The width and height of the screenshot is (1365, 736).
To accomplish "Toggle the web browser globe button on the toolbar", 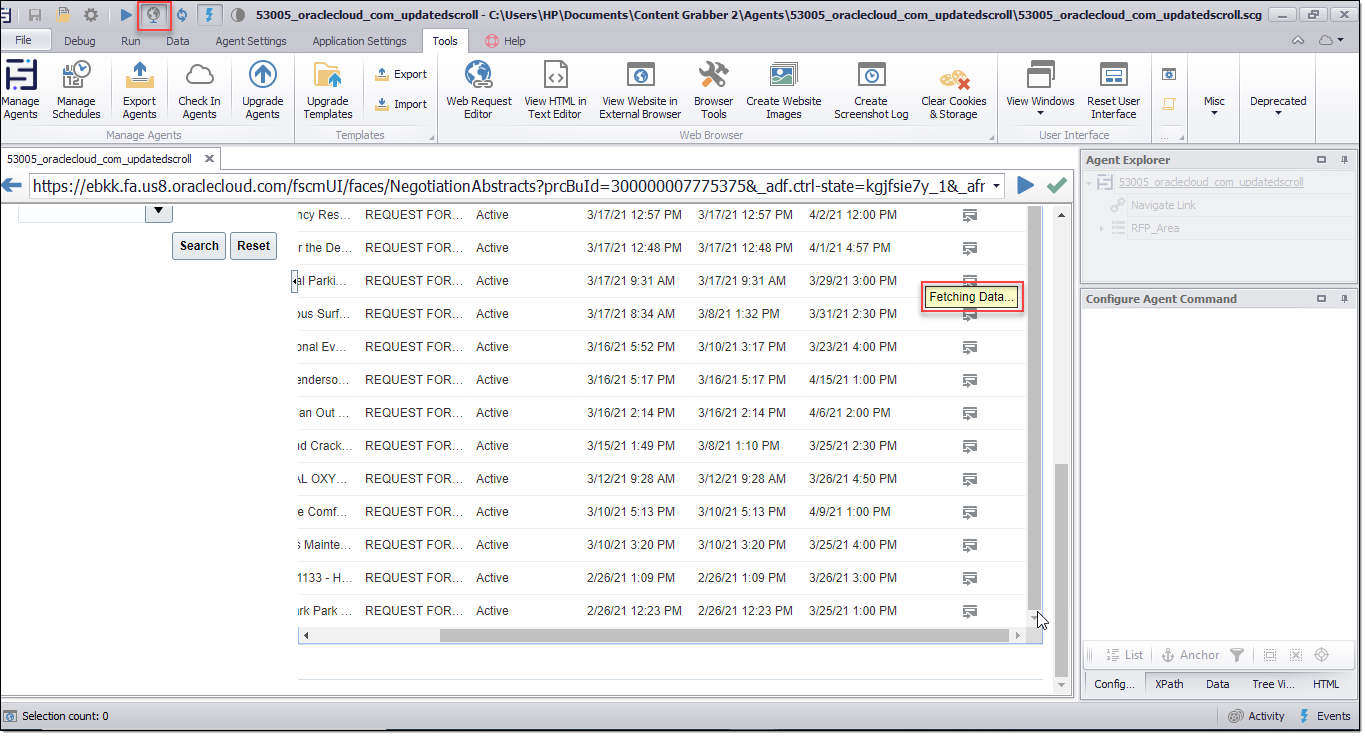I will (x=153, y=15).
